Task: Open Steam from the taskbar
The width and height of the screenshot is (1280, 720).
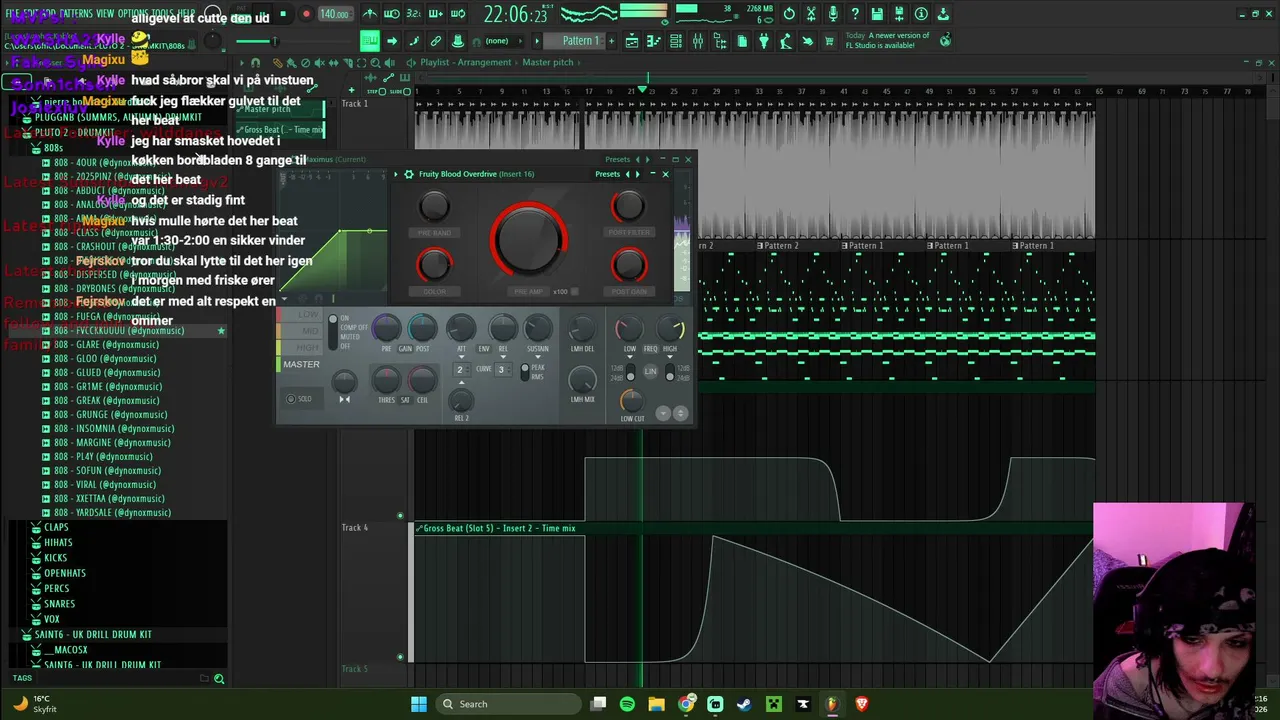Action: tap(744, 704)
